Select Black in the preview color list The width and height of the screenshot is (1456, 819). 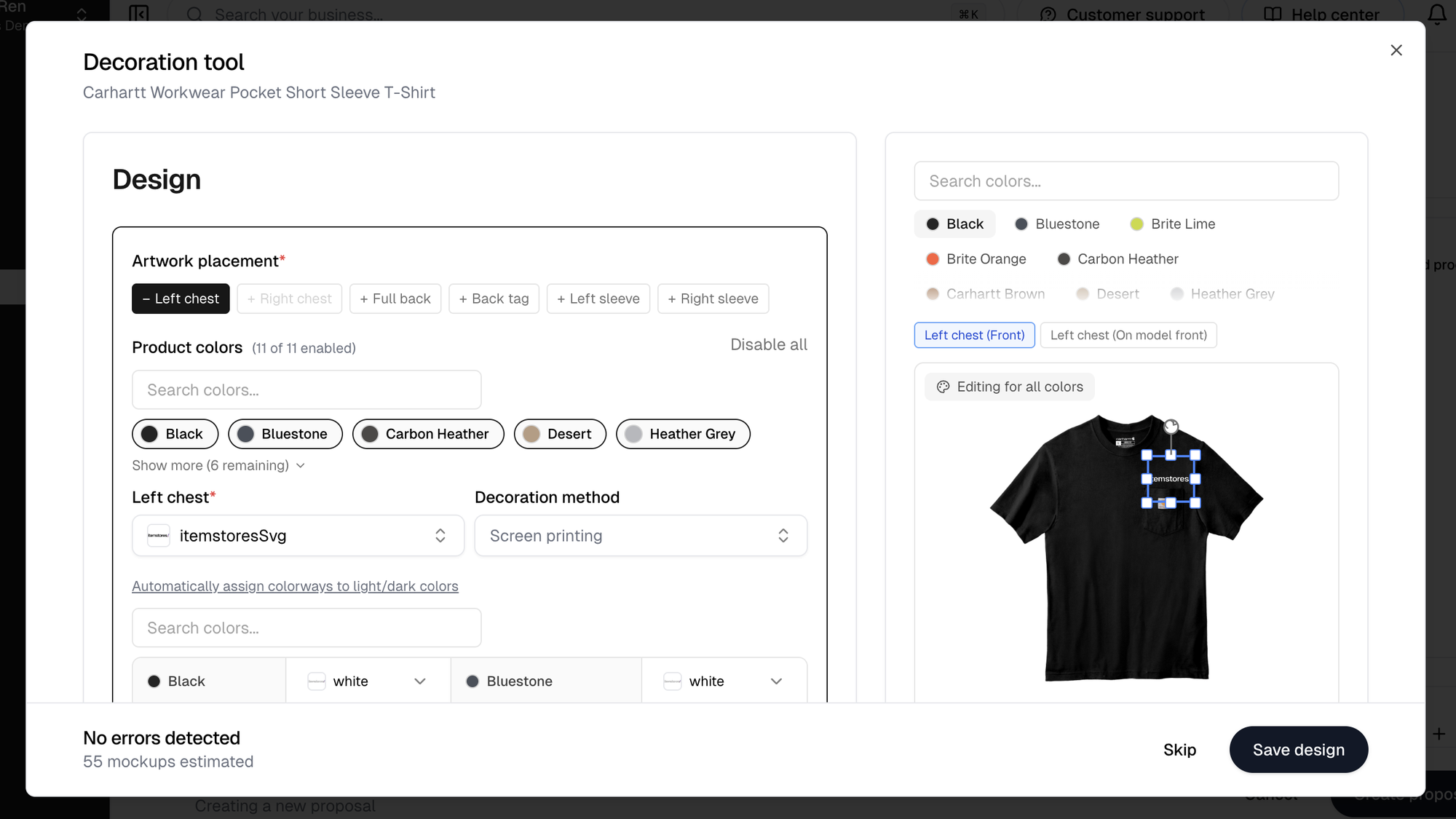point(954,224)
